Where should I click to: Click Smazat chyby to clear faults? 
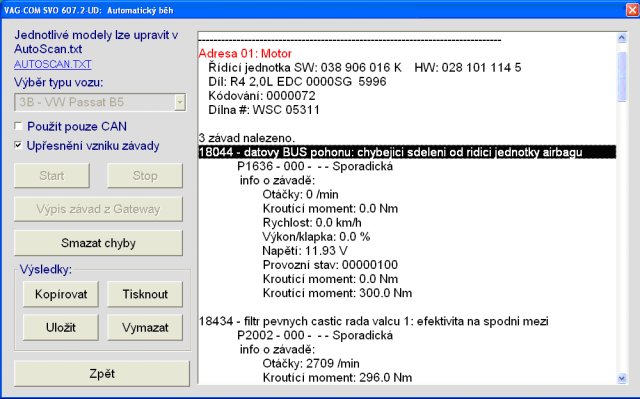coord(98,243)
